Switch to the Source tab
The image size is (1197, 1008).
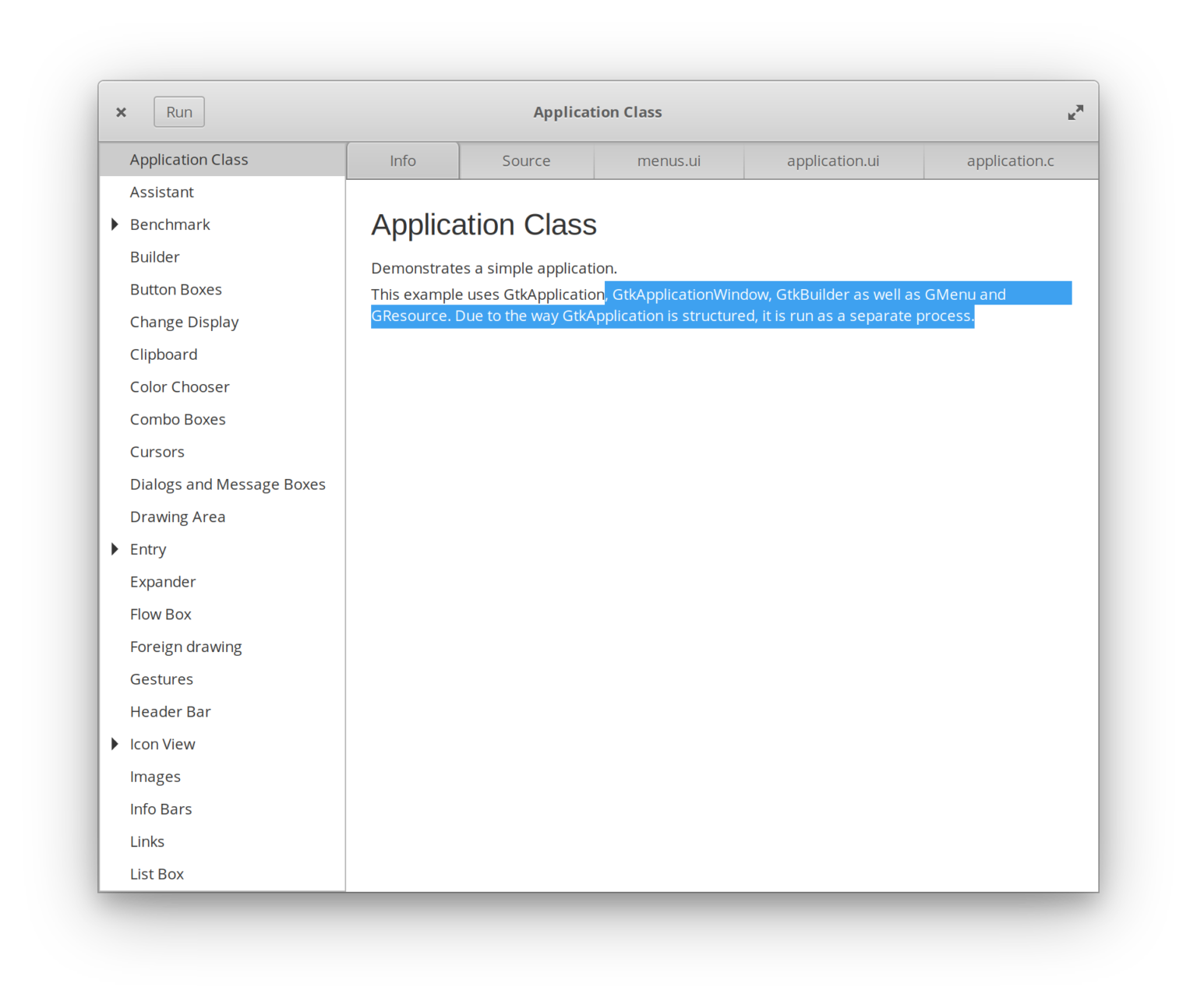526,160
